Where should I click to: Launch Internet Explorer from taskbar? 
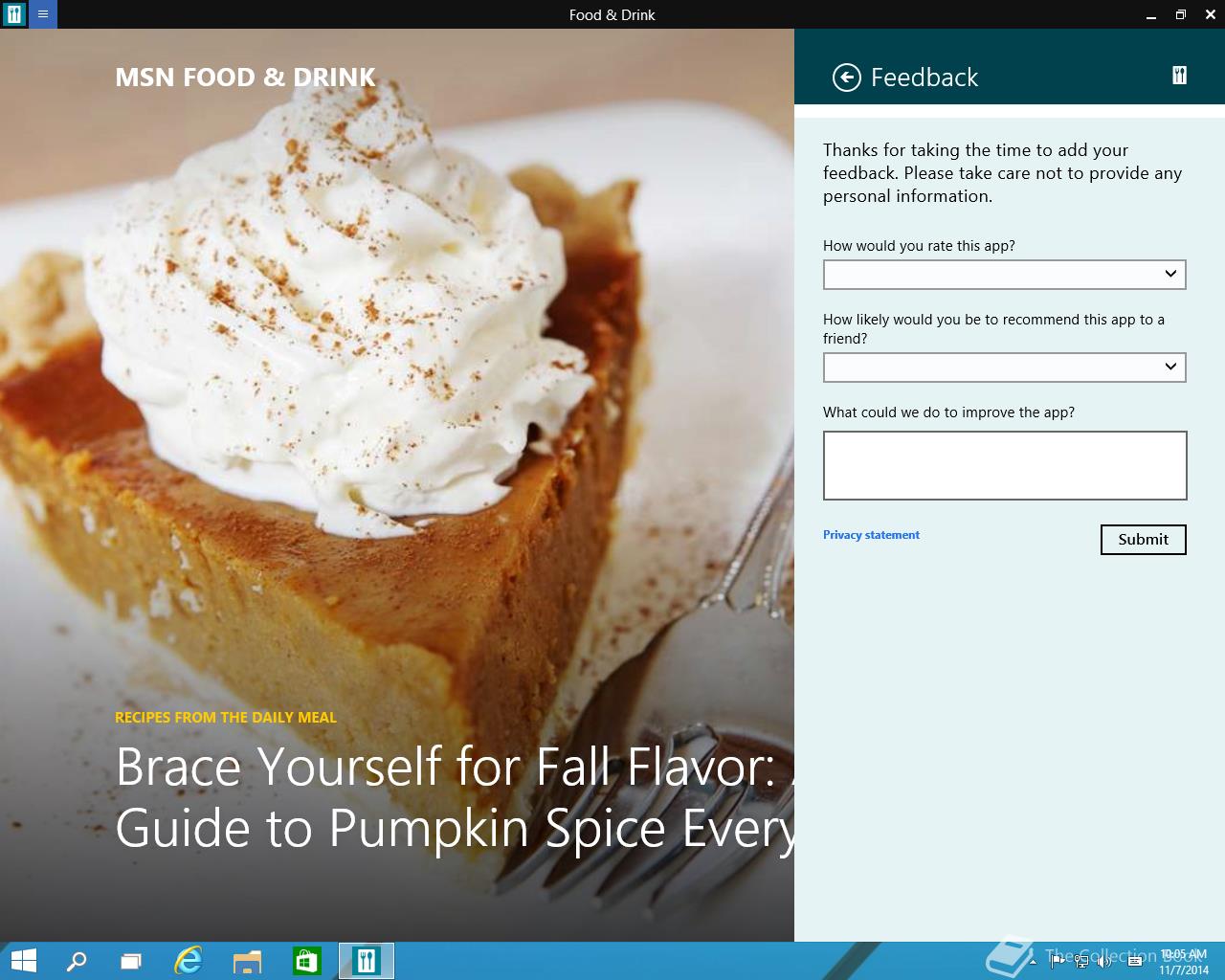tap(189, 961)
